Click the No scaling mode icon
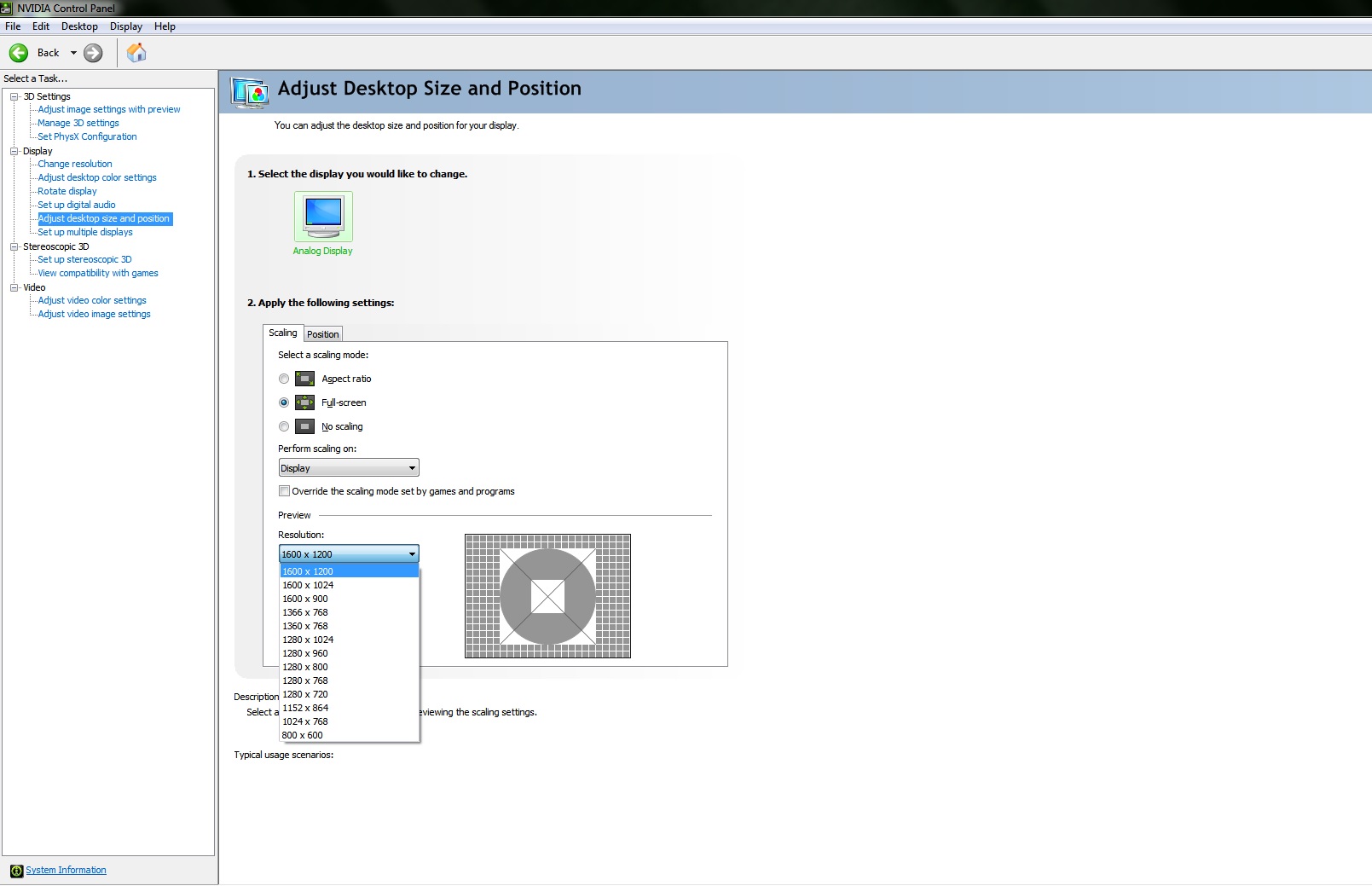The height and width of the screenshot is (886, 1372). (x=304, y=426)
